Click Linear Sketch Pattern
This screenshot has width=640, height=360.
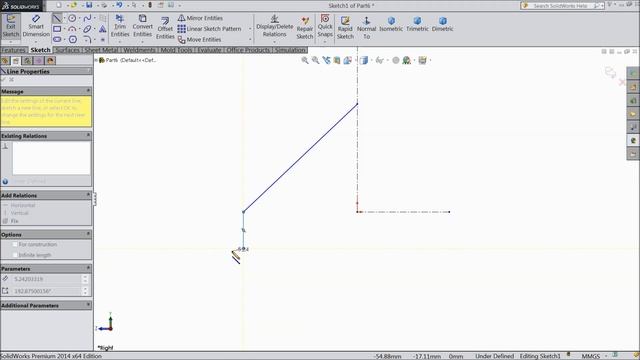(x=209, y=29)
